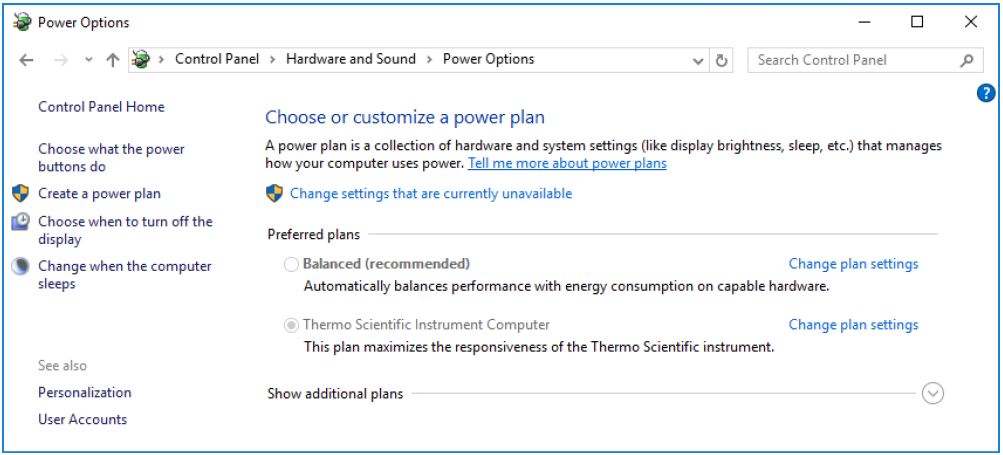Click the Back navigation arrow
Viewport: 1003px width, 455px height.
pos(27,60)
